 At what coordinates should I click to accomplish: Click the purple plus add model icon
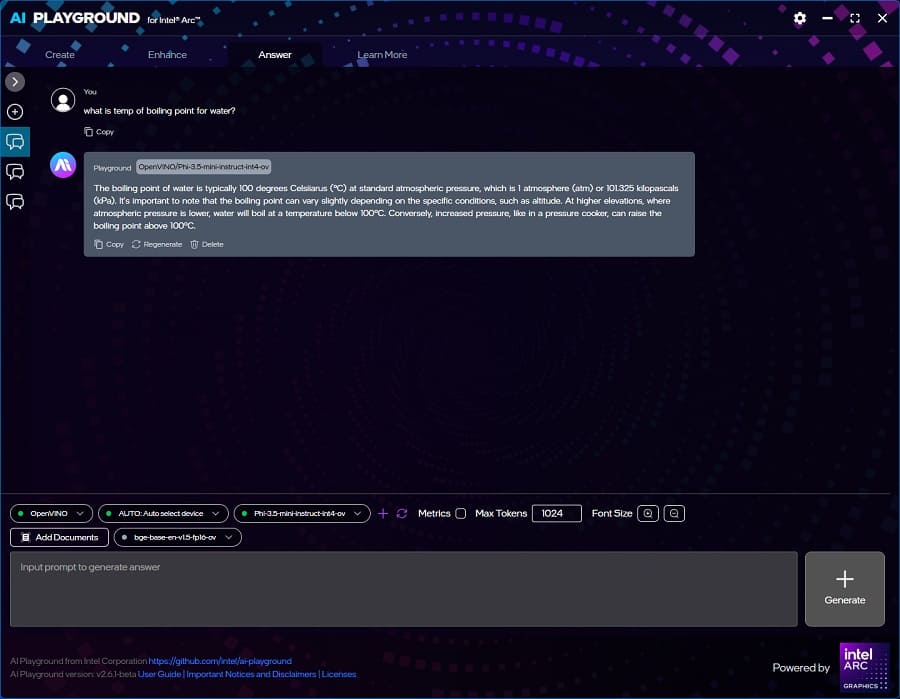click(x=383, y=513)
